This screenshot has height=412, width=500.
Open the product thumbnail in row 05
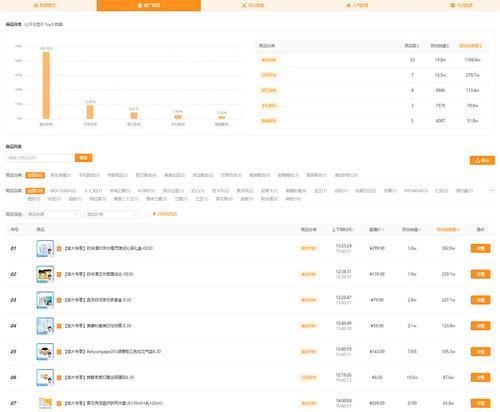click(45, 352)
